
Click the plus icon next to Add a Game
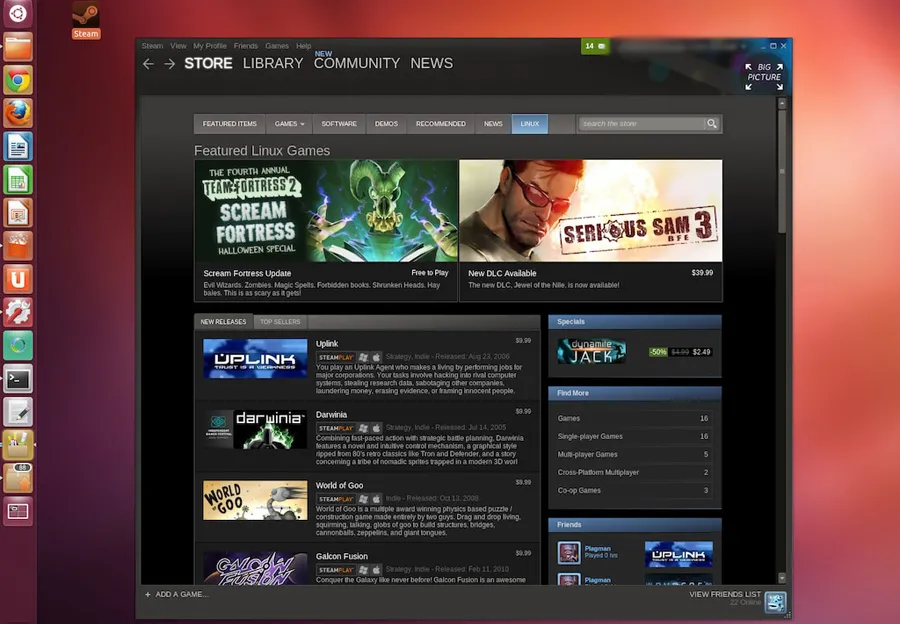point(148,594)
